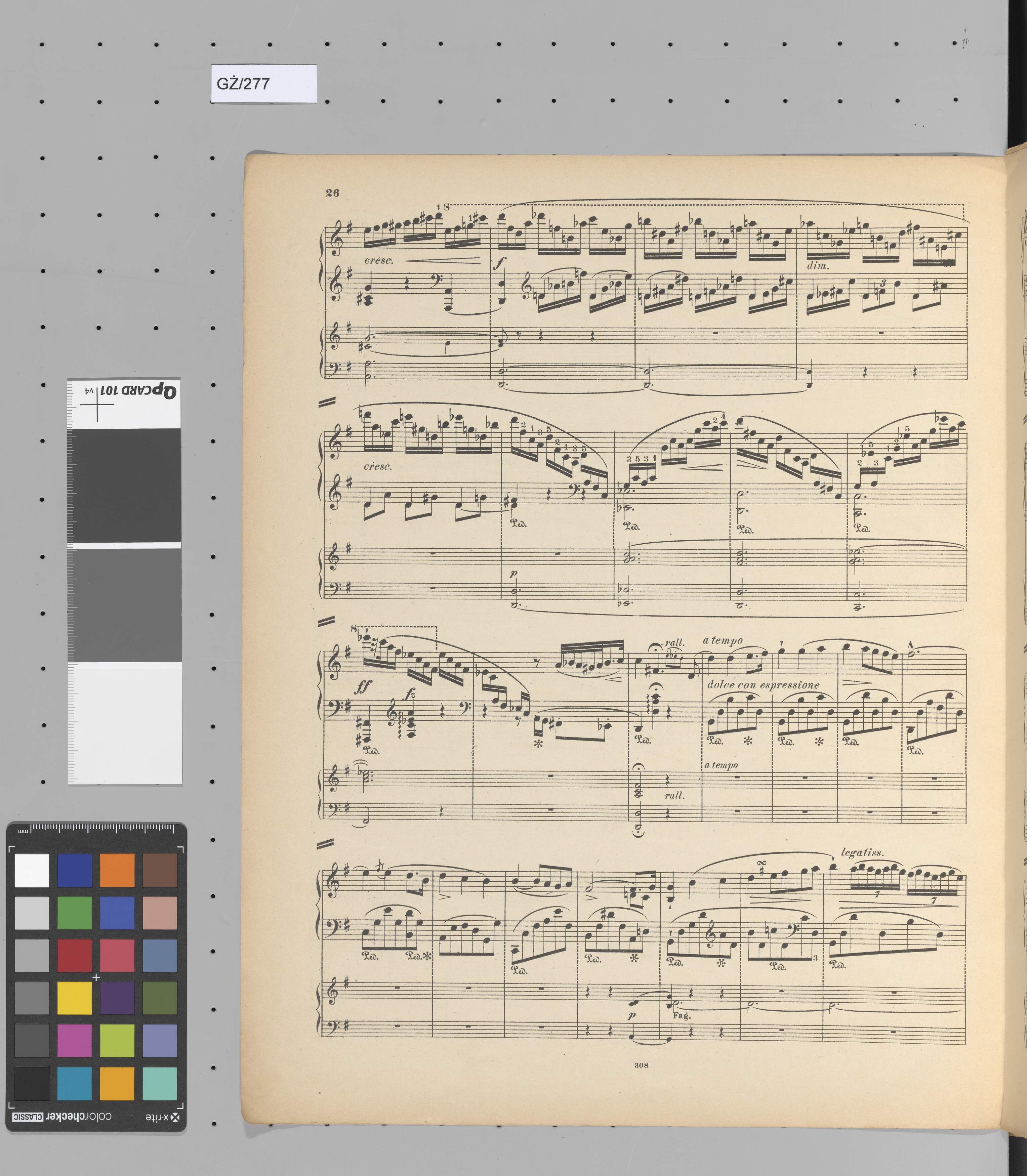Screen dimensions: 1027x1176
Task: Click the pure white patch on the color checker
Action: point(32,870)
